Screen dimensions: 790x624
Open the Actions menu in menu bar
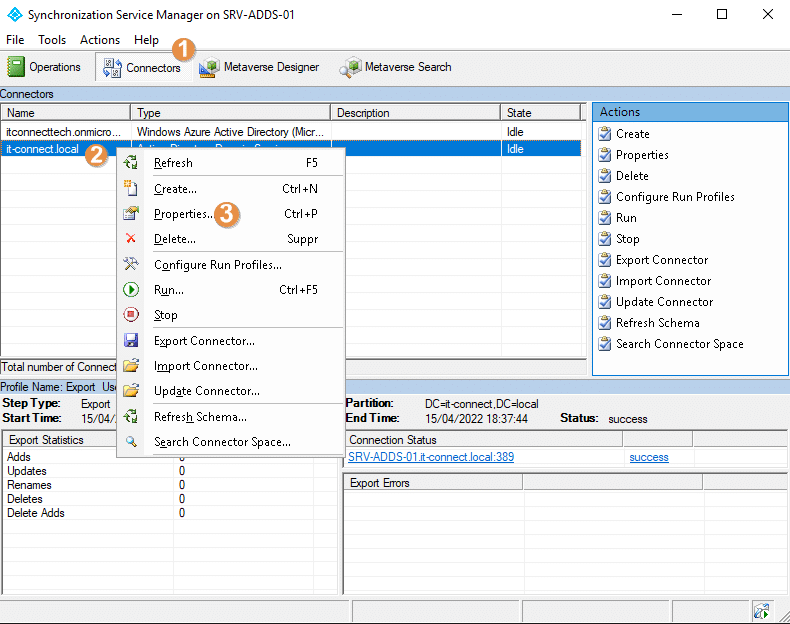[100, 40]
